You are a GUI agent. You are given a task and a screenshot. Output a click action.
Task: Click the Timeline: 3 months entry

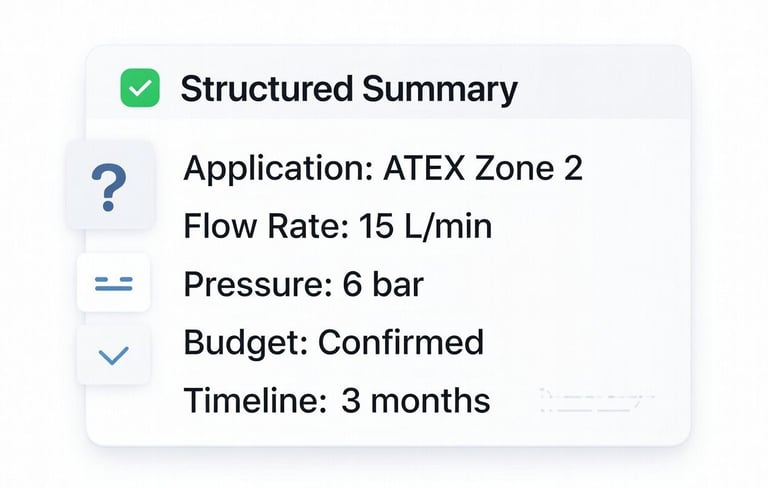[x=336, y=400]
